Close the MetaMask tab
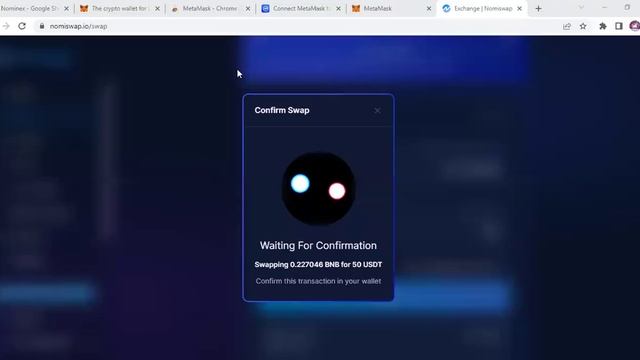 click(x=429, y=9)
